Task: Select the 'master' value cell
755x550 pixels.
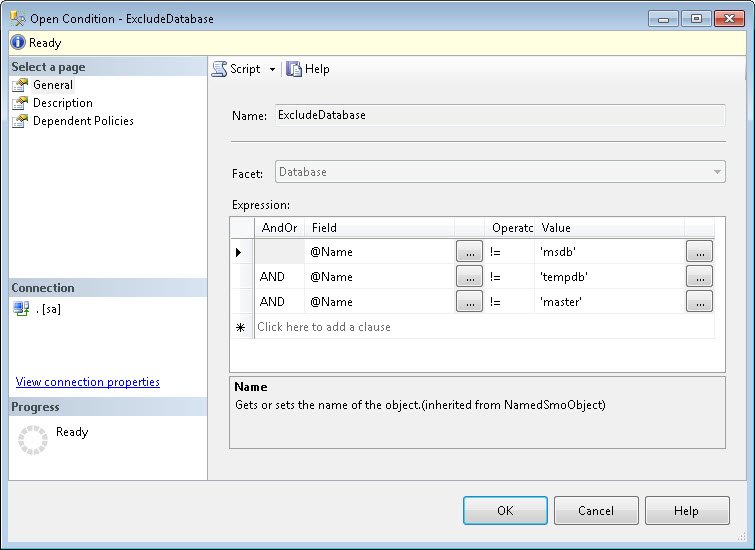Action: click(610, 301)
